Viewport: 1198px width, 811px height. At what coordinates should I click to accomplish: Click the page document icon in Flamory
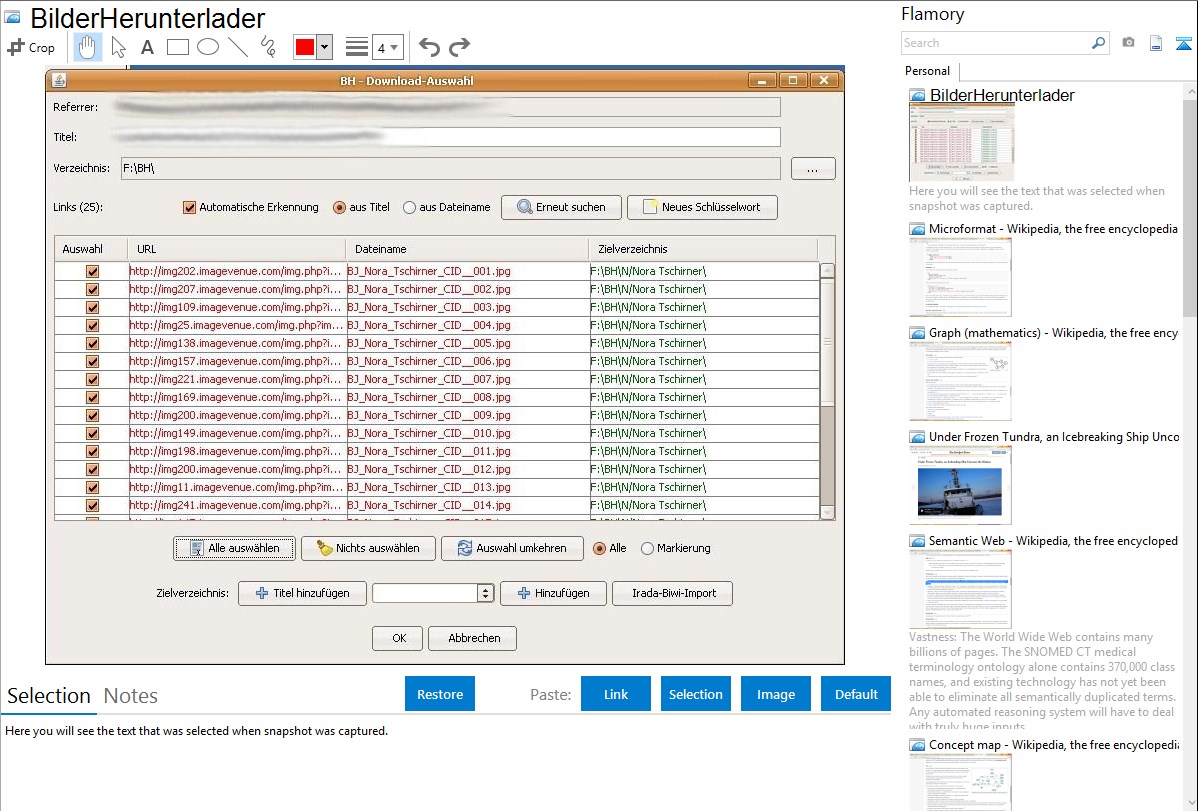(1156, 43)
